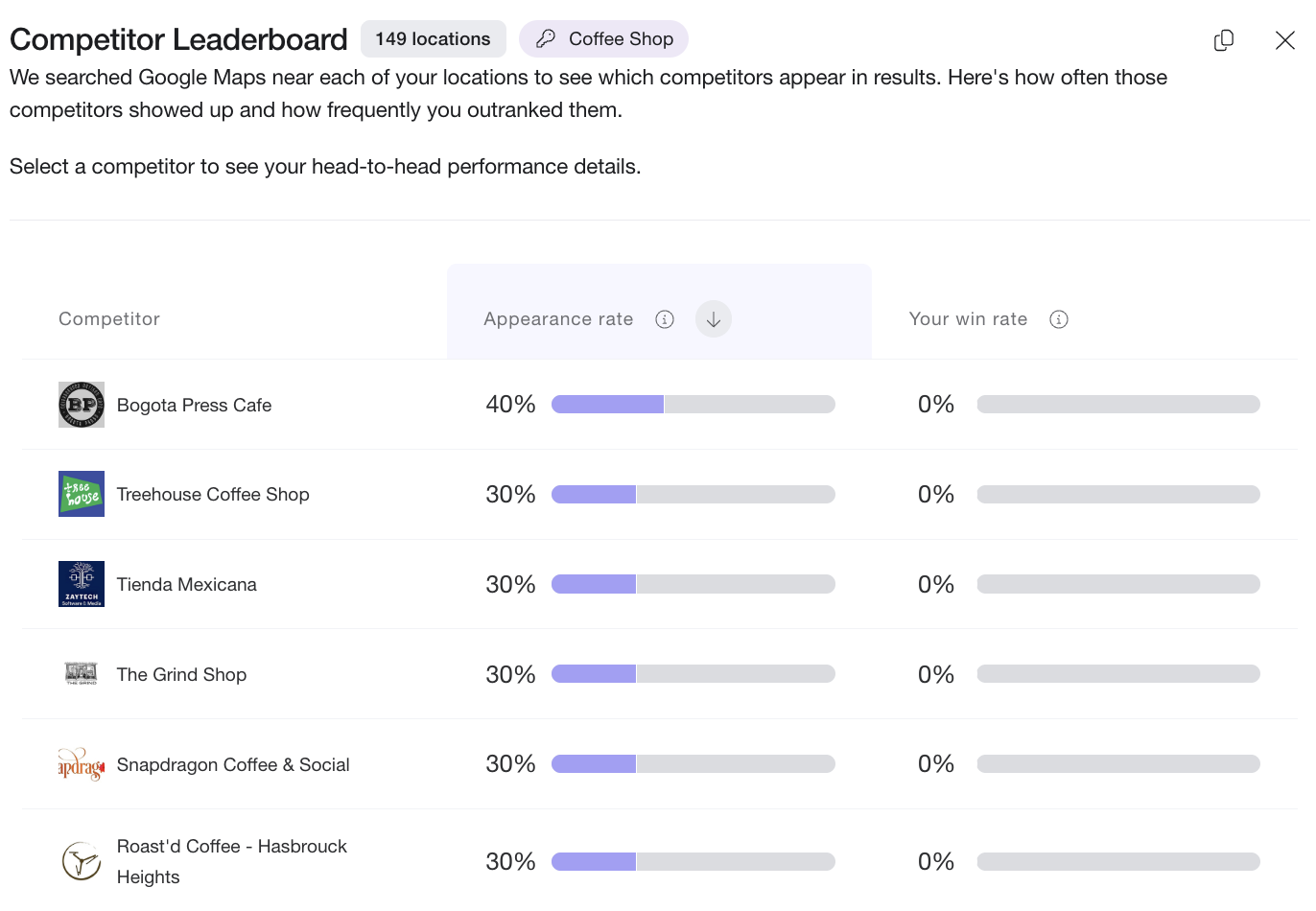Click the copy icon in the header
This screenshot has height=911, width=1316.
(1223, 40)
